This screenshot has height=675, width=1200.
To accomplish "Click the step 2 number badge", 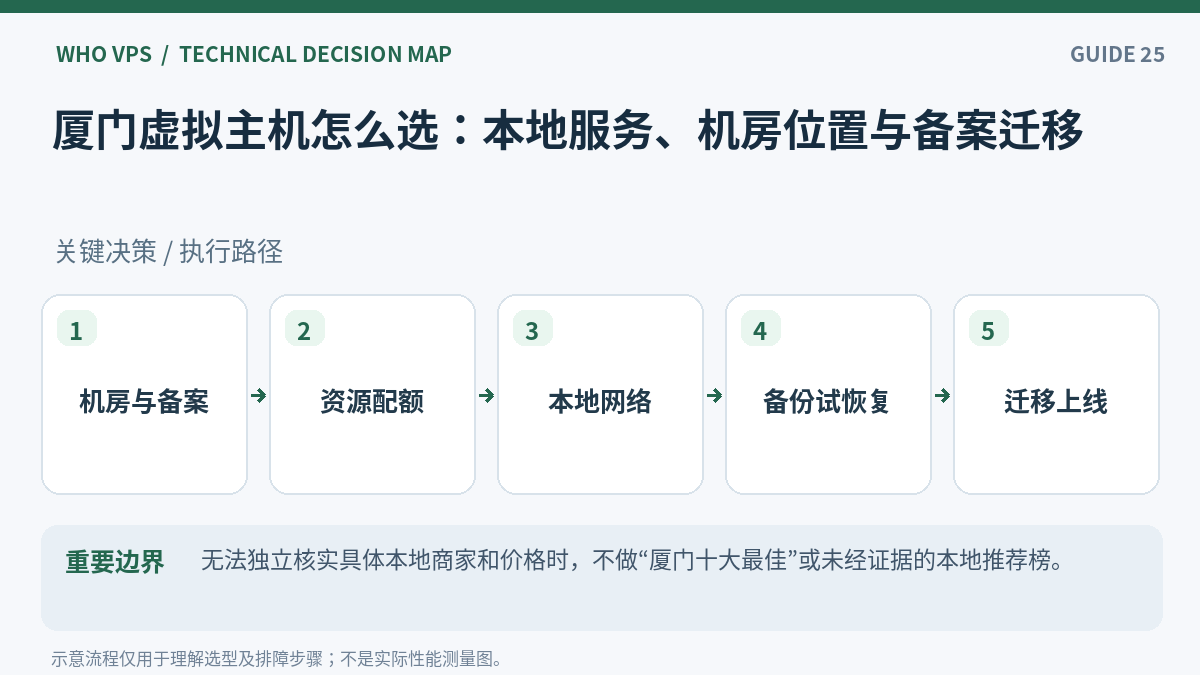I will 304,330.
